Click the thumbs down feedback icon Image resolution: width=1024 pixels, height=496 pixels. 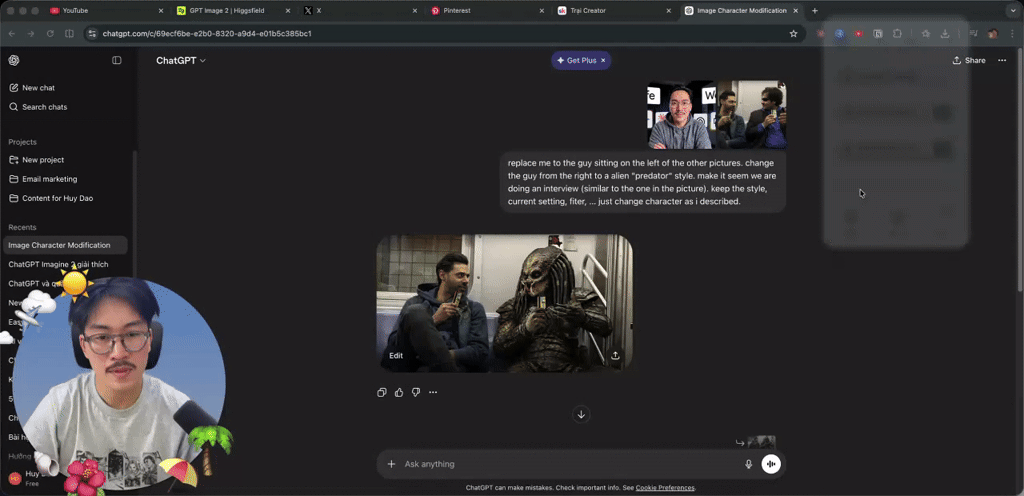[416, 392]
